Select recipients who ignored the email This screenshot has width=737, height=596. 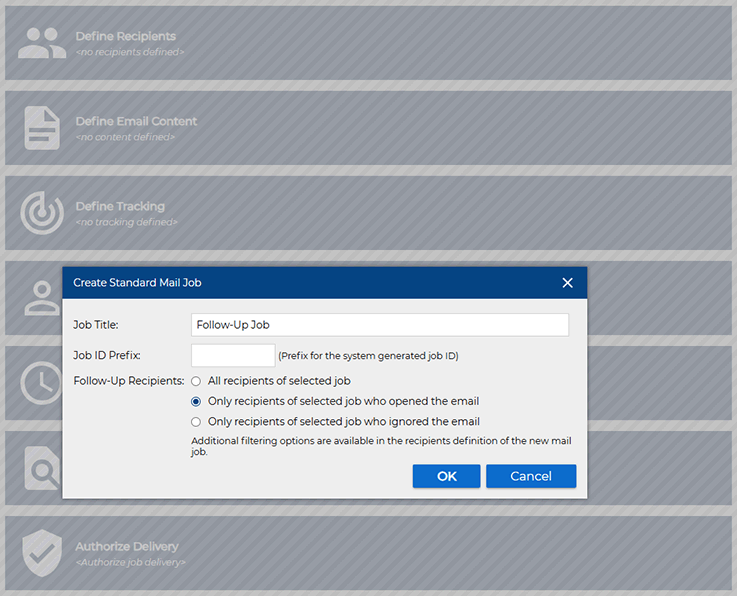point(196,422)
